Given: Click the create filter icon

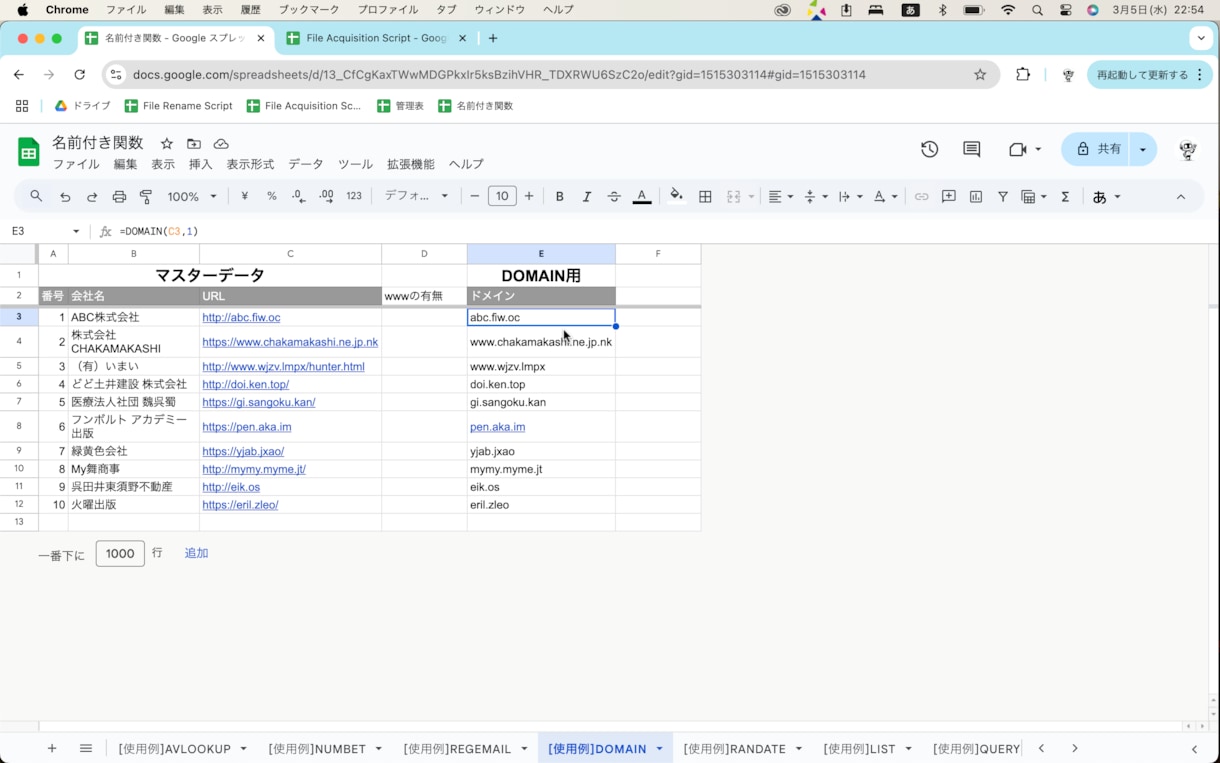Looking at the screenshot, I should pos(1003,197).
